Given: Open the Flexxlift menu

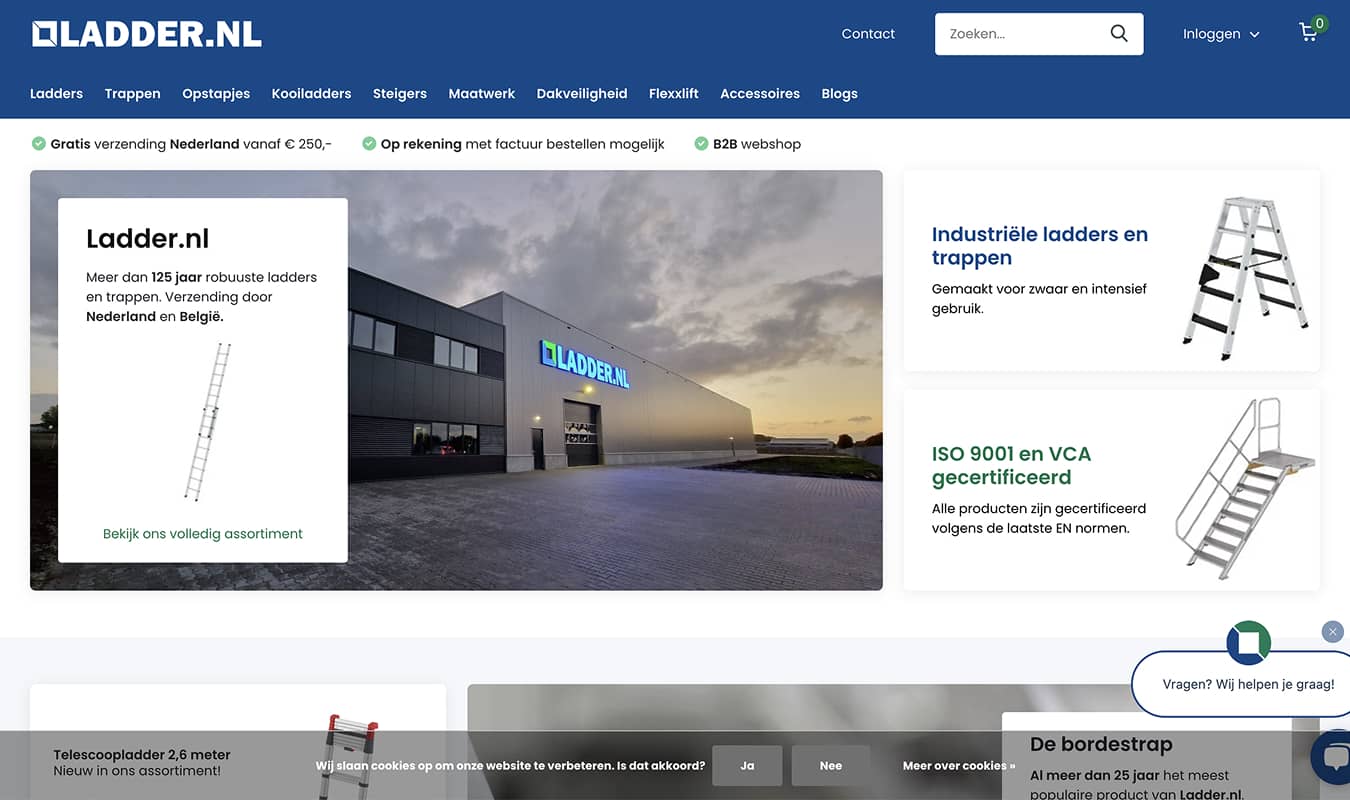Looking at the screenshot, I should click(x=674, y=94).
